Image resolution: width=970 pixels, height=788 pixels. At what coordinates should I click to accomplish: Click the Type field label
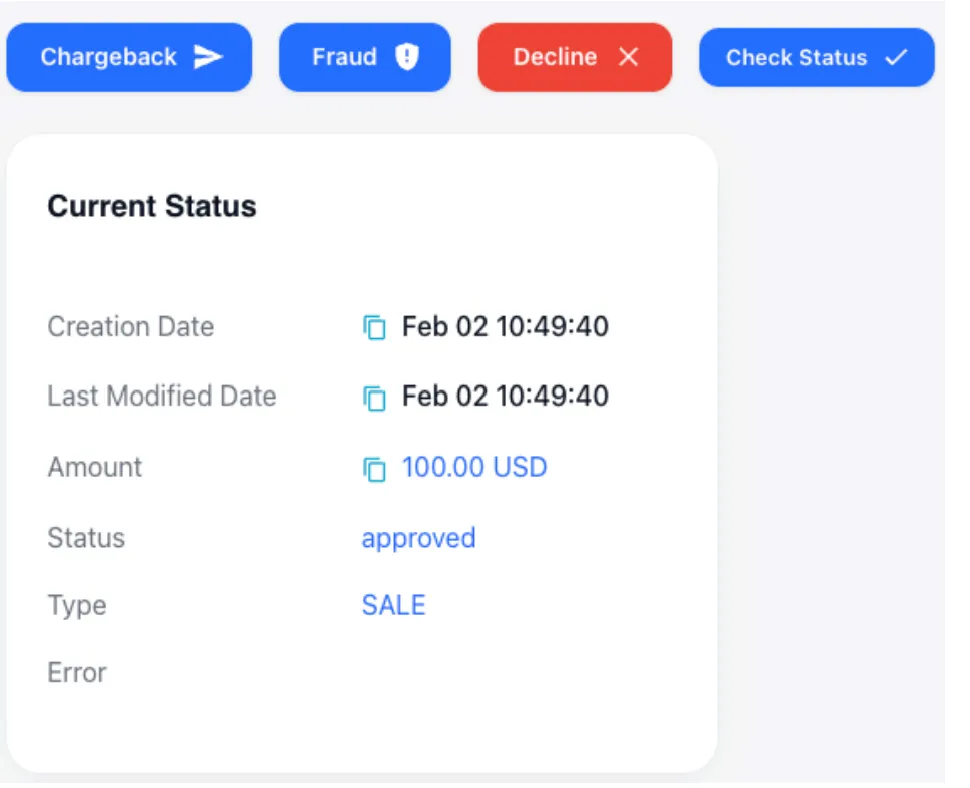click(77, 605)
